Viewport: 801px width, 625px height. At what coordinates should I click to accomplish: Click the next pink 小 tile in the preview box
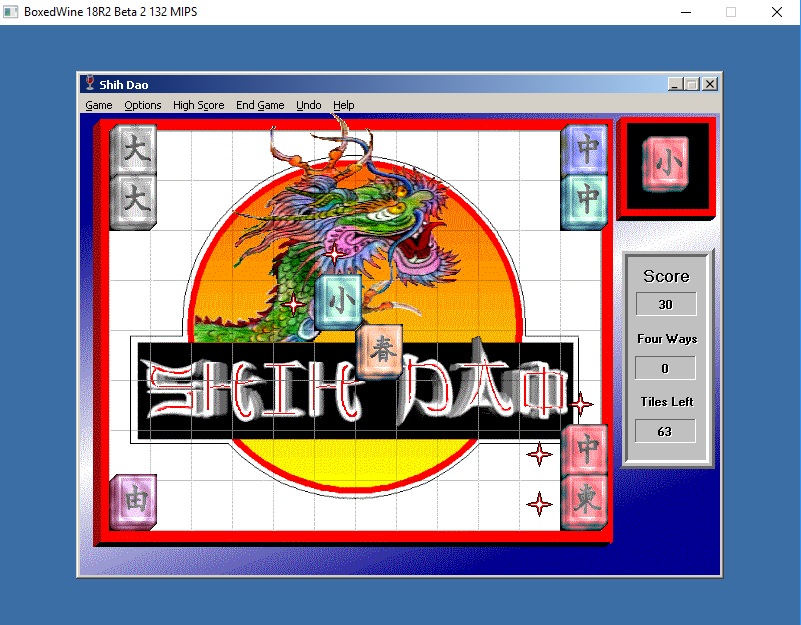(666, 164)
